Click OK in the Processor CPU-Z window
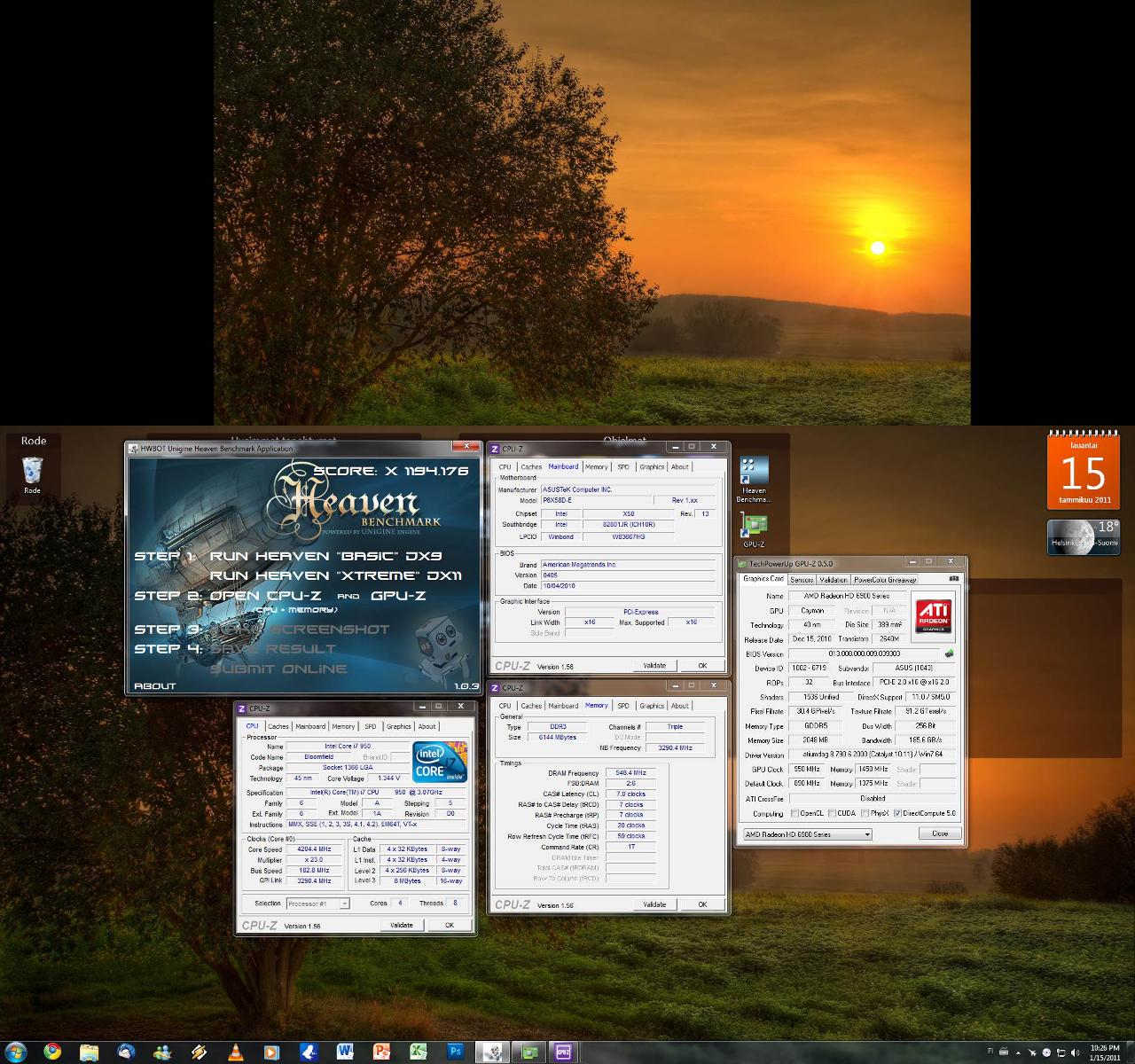The width and height of the screenshot is (1135, 1064). click(x=450, y=925)
